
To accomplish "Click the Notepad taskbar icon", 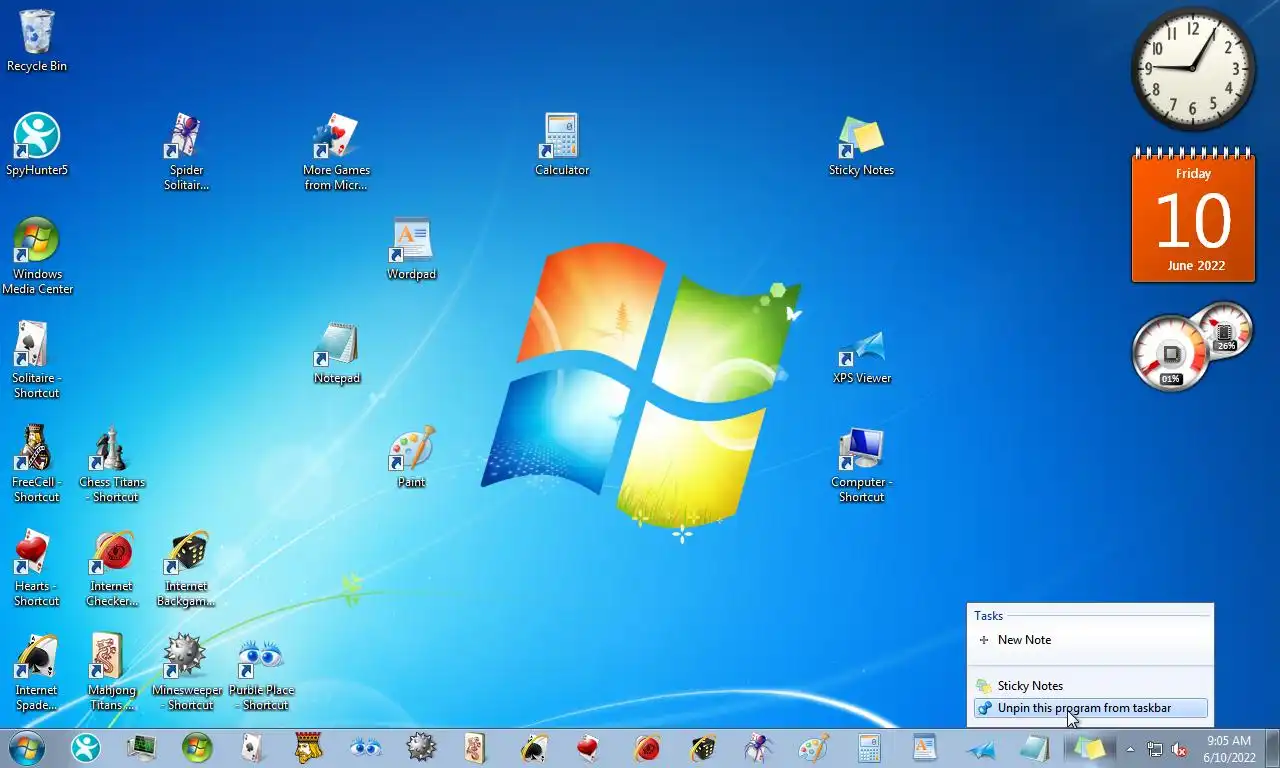I will 1034,747.
